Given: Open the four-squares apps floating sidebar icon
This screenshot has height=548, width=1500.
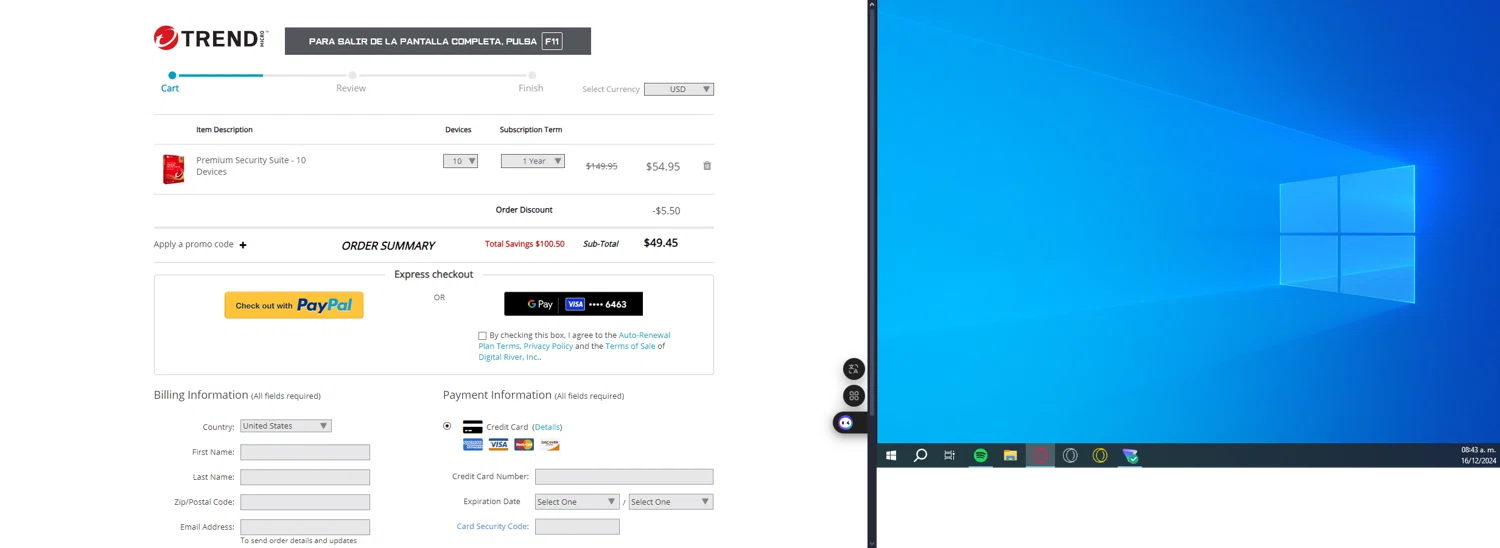Looking at the screenshot, I should [x=853, y=396].
